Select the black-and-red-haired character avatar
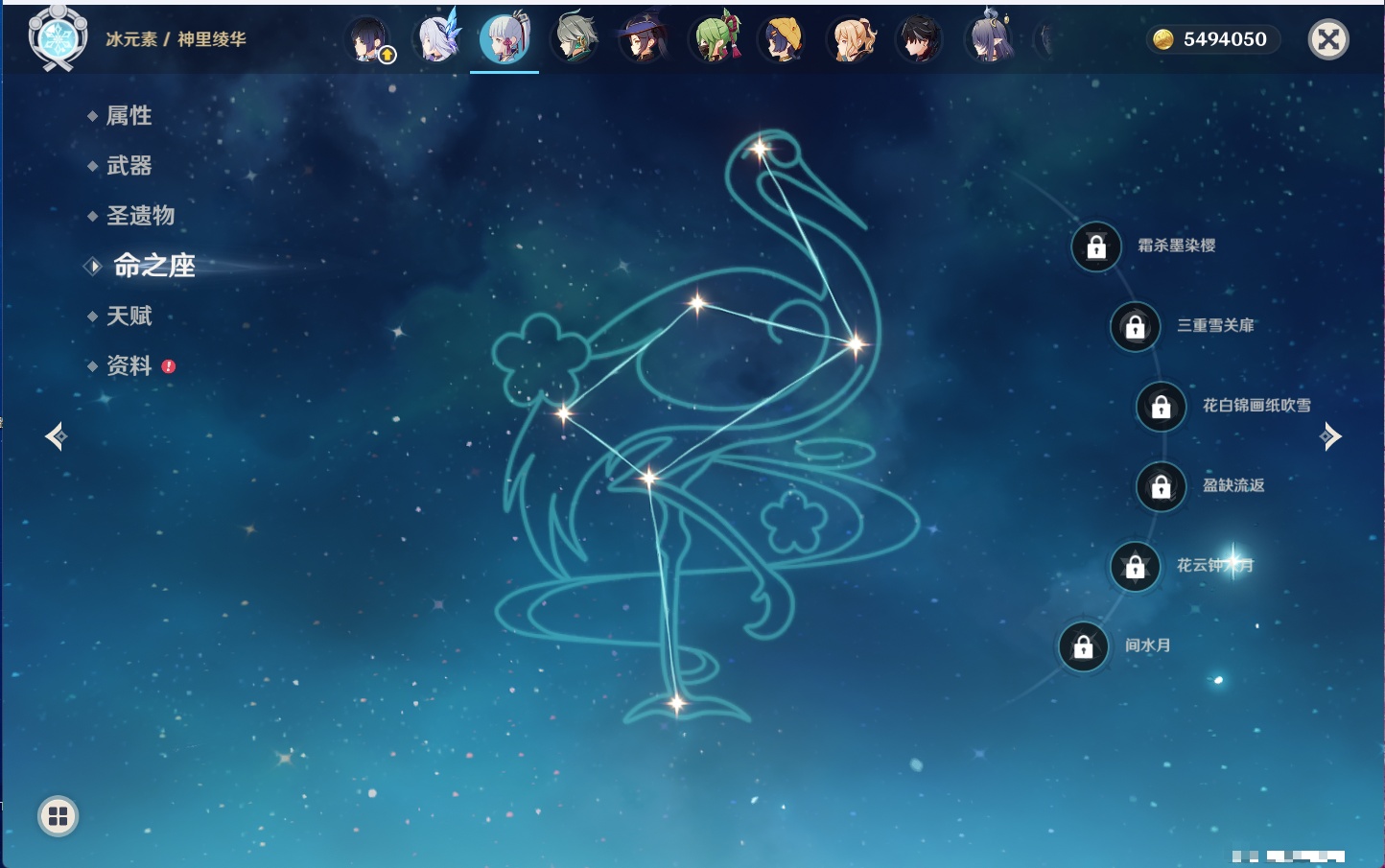Screen dimensions: 1385x868 (919, 39)
